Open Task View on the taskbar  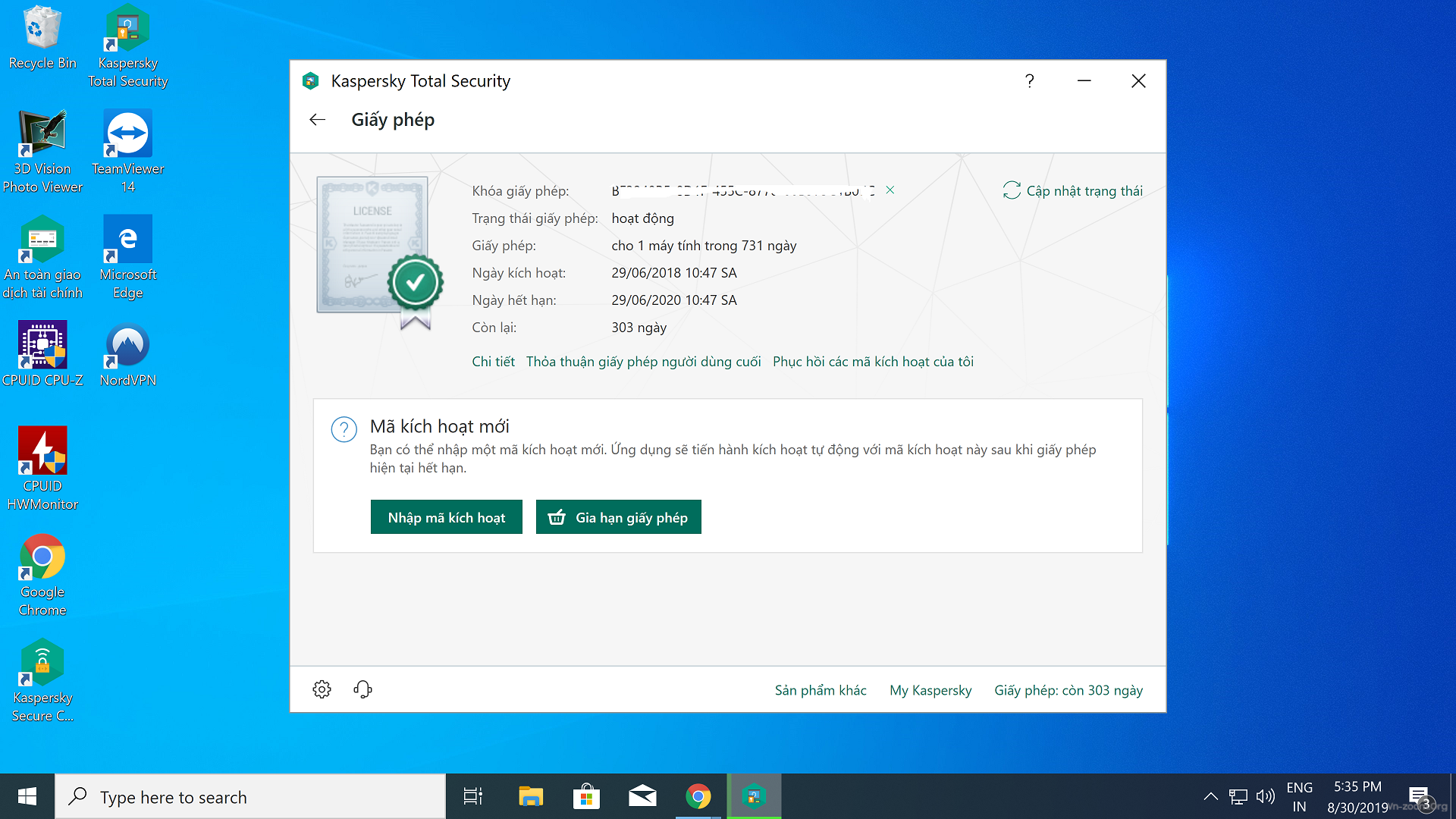click(x=473, y=796)
